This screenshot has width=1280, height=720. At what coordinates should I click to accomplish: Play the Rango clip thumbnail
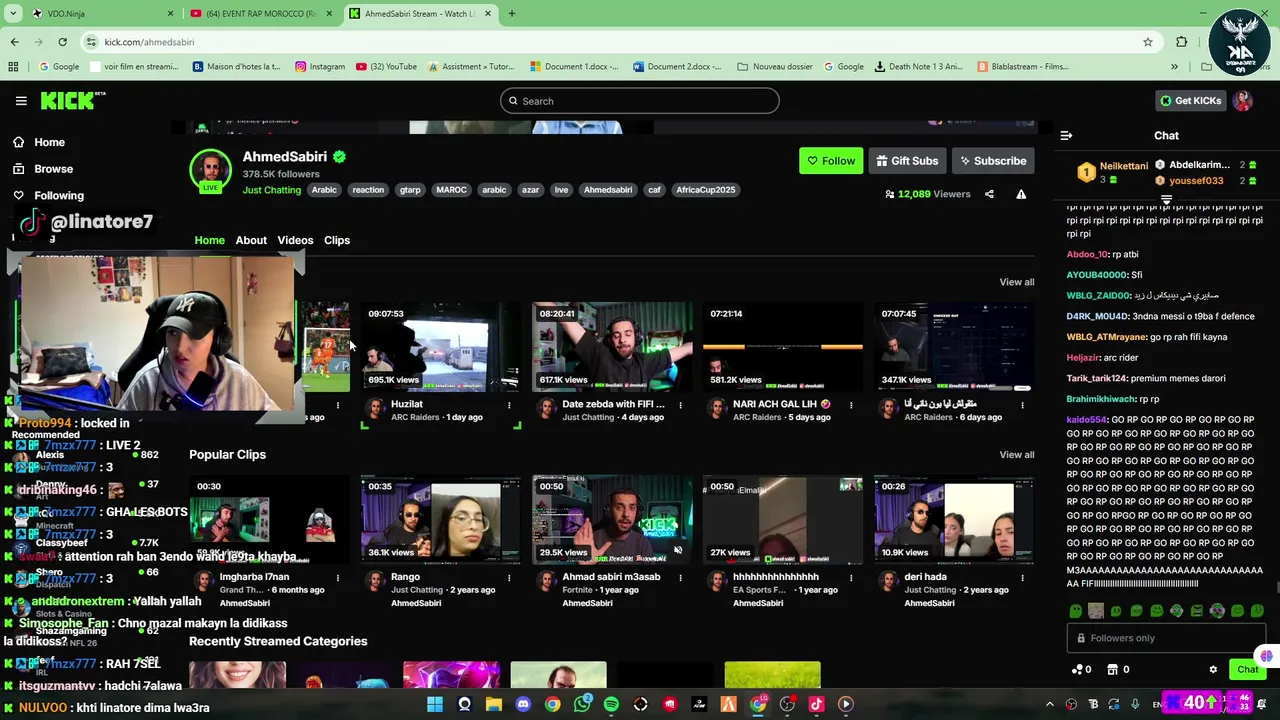[440, 520]
